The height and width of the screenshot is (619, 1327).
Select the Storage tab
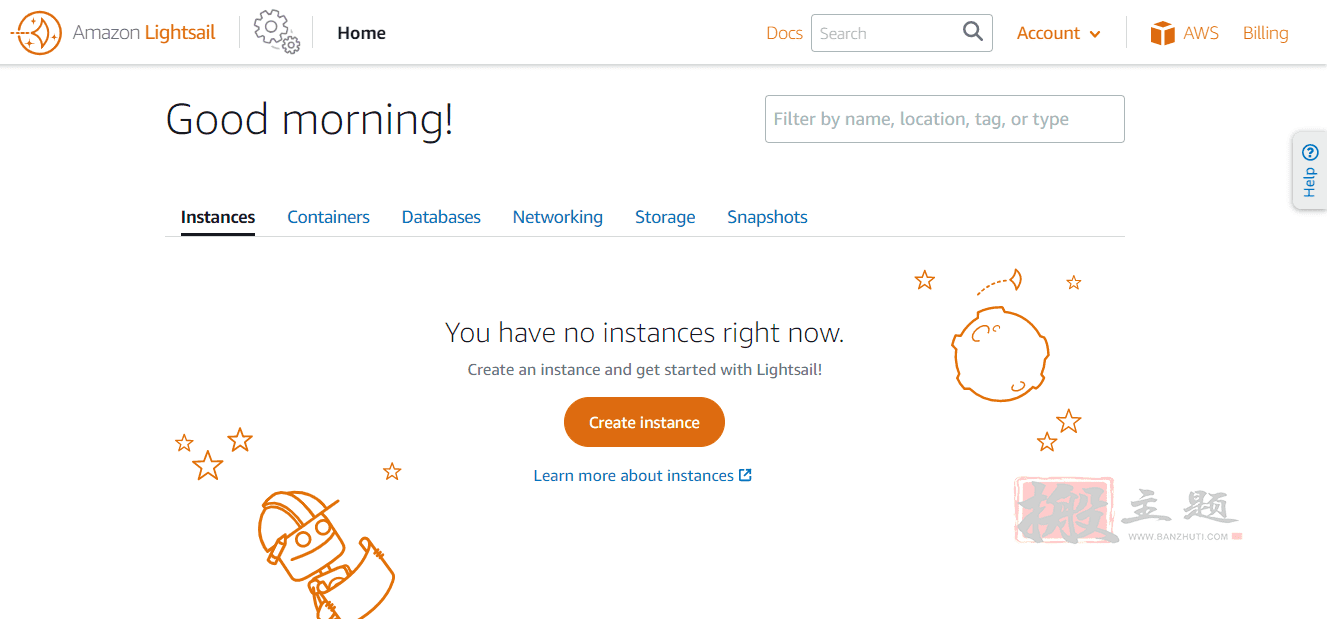[665, 217]
